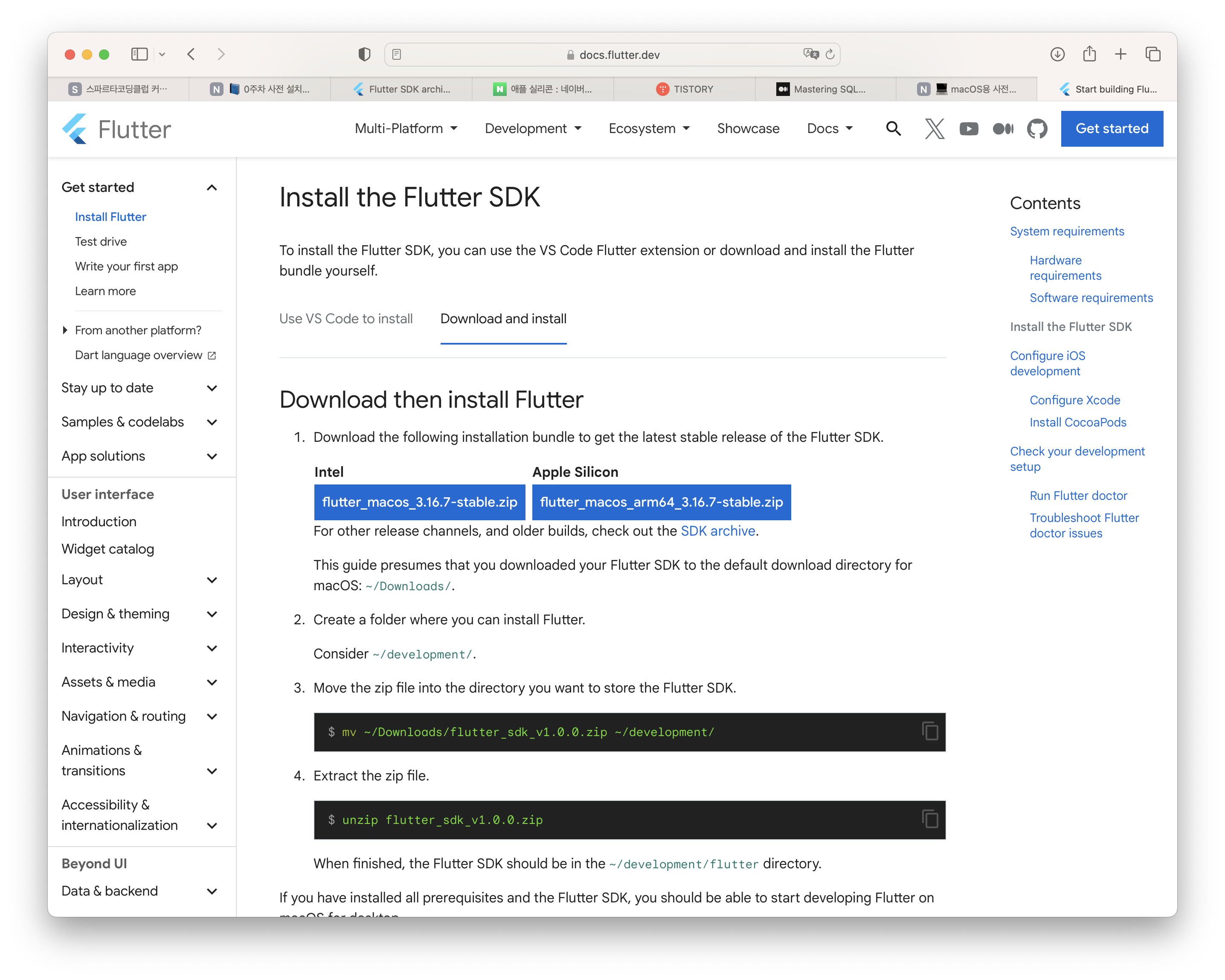This screenshot has width=1225, height=980.
Task: Open the Showcase nav item
Action: [748, 128]
